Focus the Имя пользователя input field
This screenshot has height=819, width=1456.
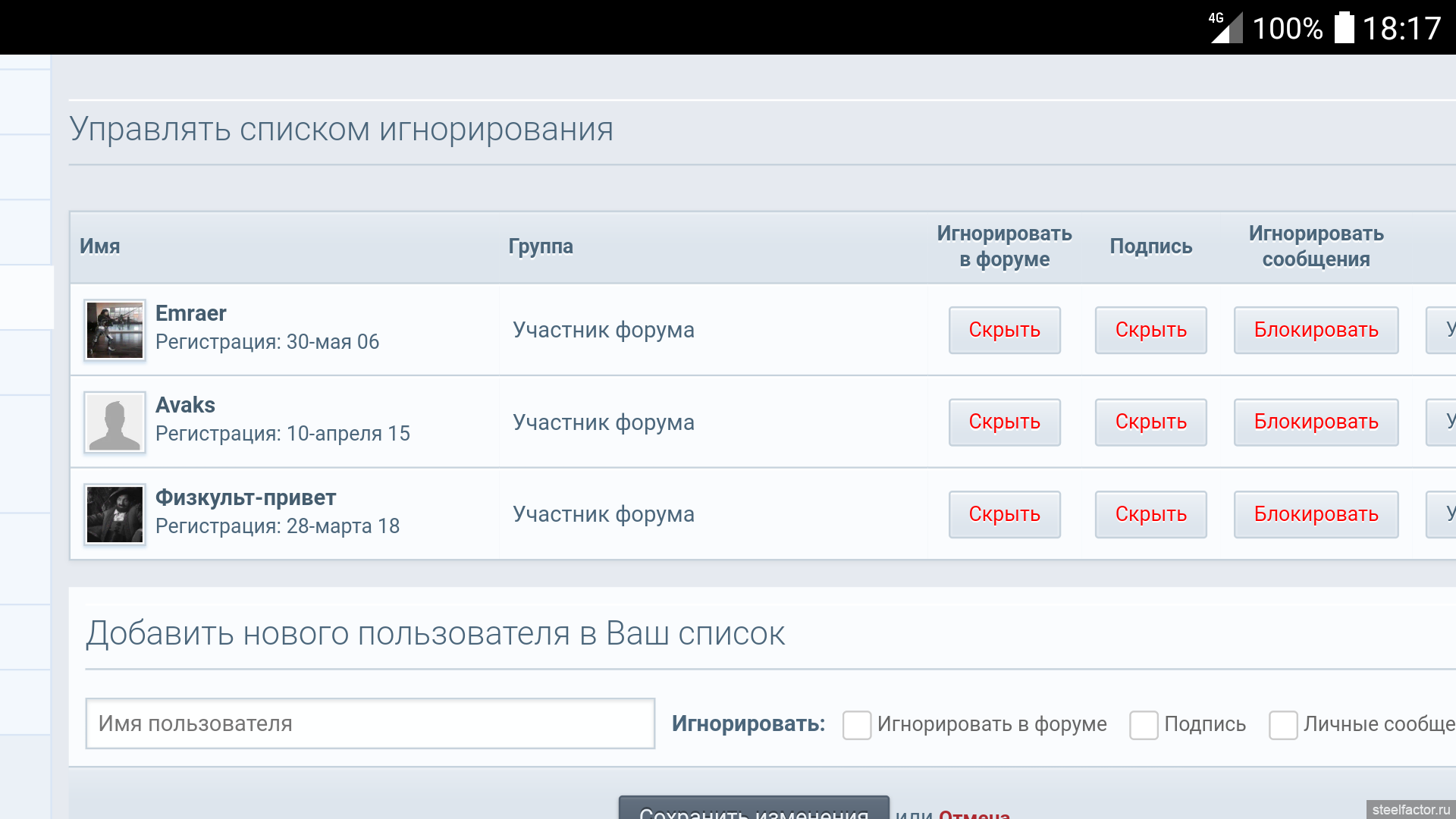click(x=370, y=723)
